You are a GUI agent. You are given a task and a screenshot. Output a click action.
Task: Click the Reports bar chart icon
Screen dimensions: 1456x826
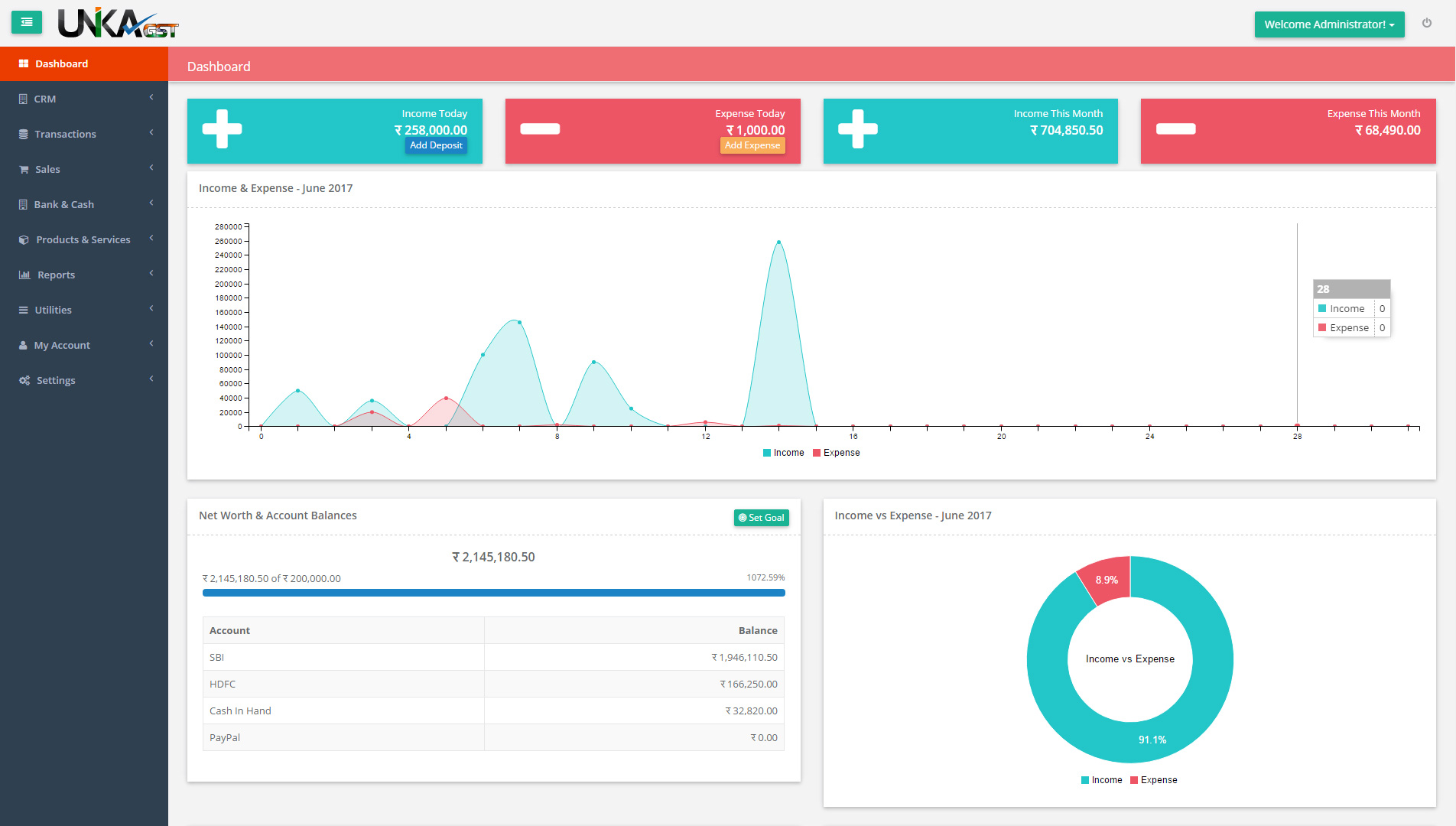(24, 275)
